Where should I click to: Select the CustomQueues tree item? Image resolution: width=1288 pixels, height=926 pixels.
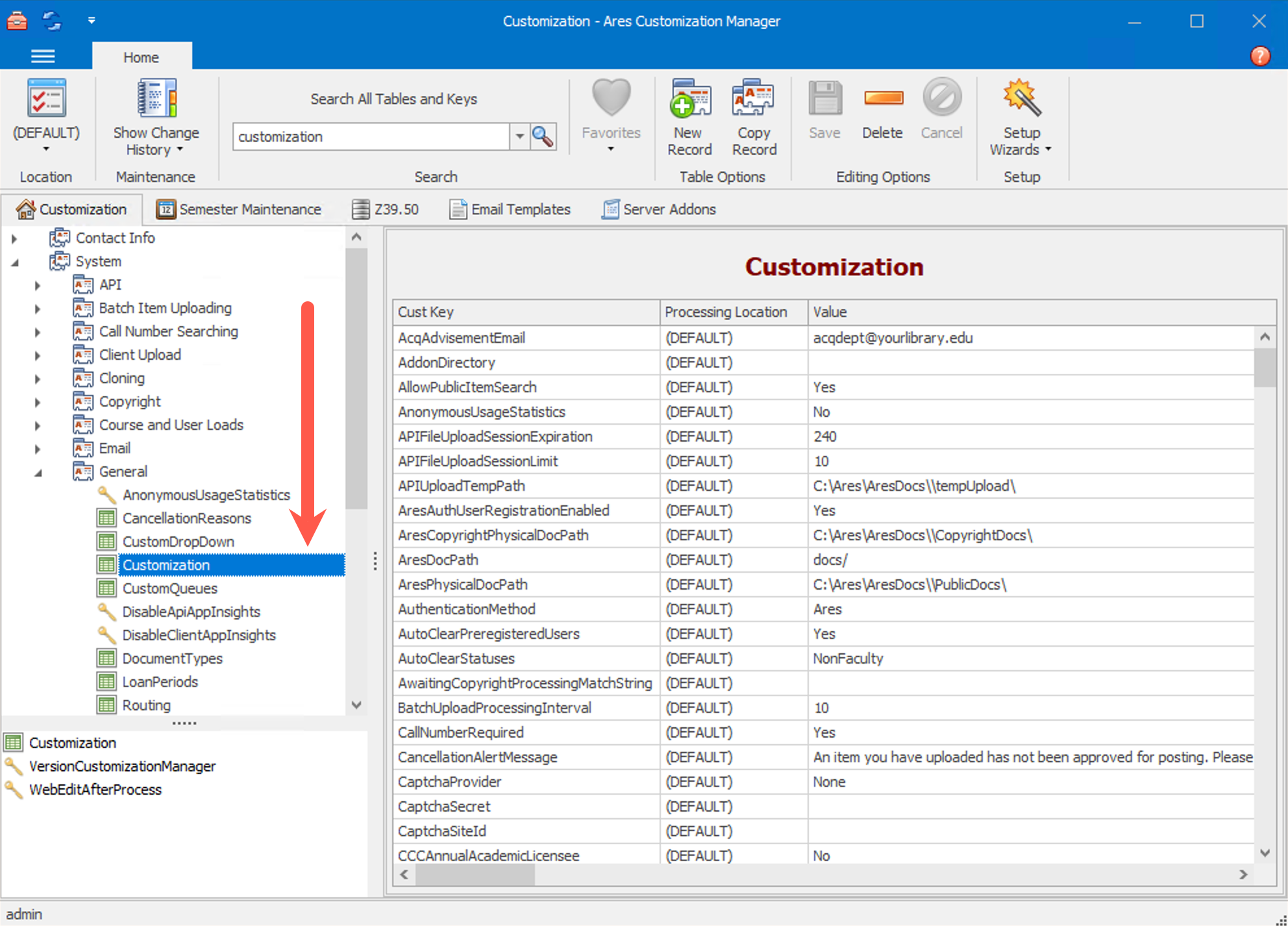coord(169,588)
